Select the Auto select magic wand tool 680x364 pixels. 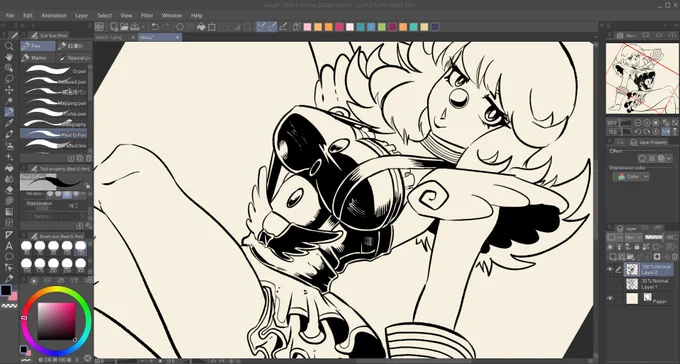[9, 101]
